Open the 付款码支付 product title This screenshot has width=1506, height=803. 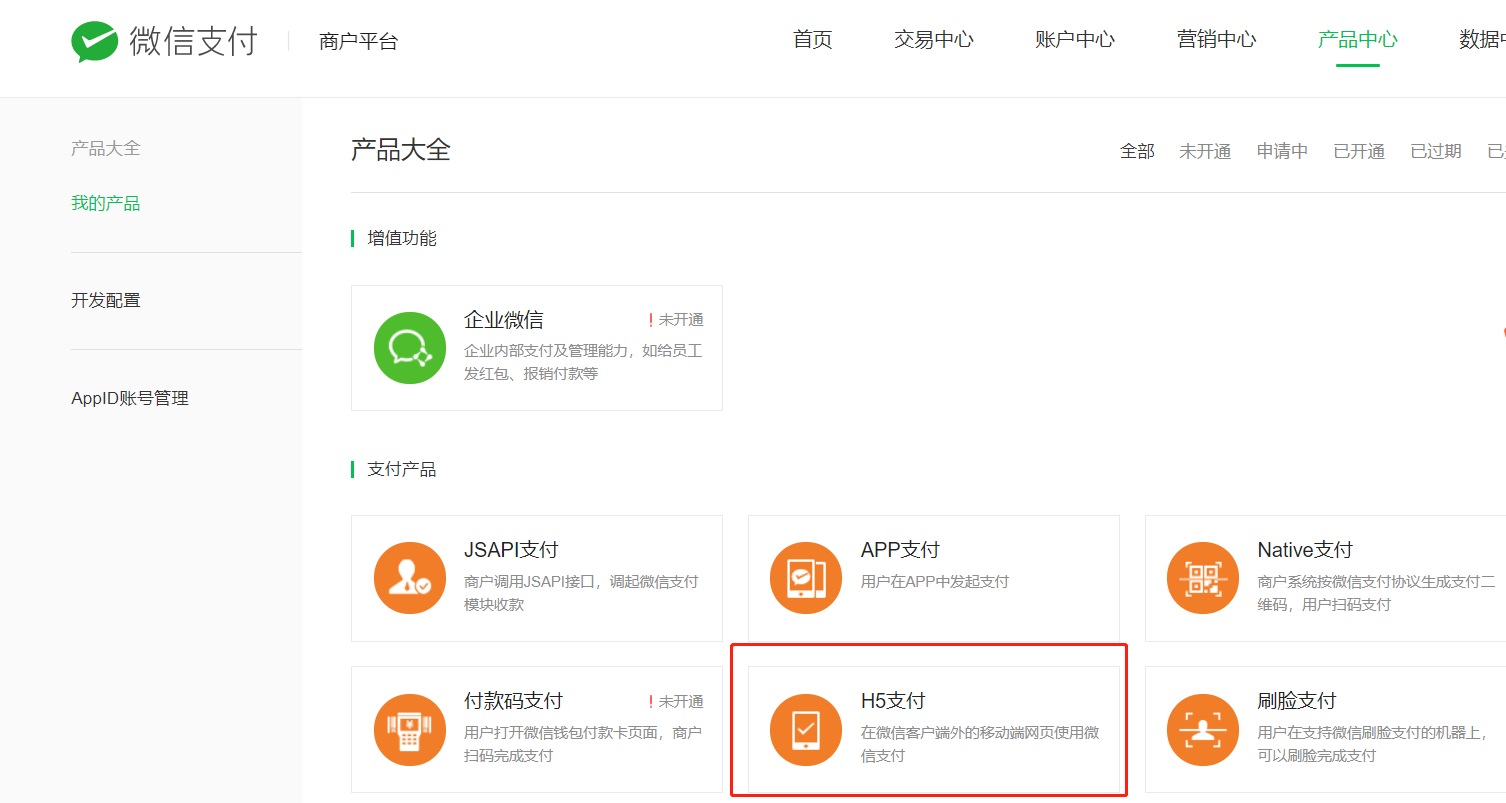pos(513,701)
